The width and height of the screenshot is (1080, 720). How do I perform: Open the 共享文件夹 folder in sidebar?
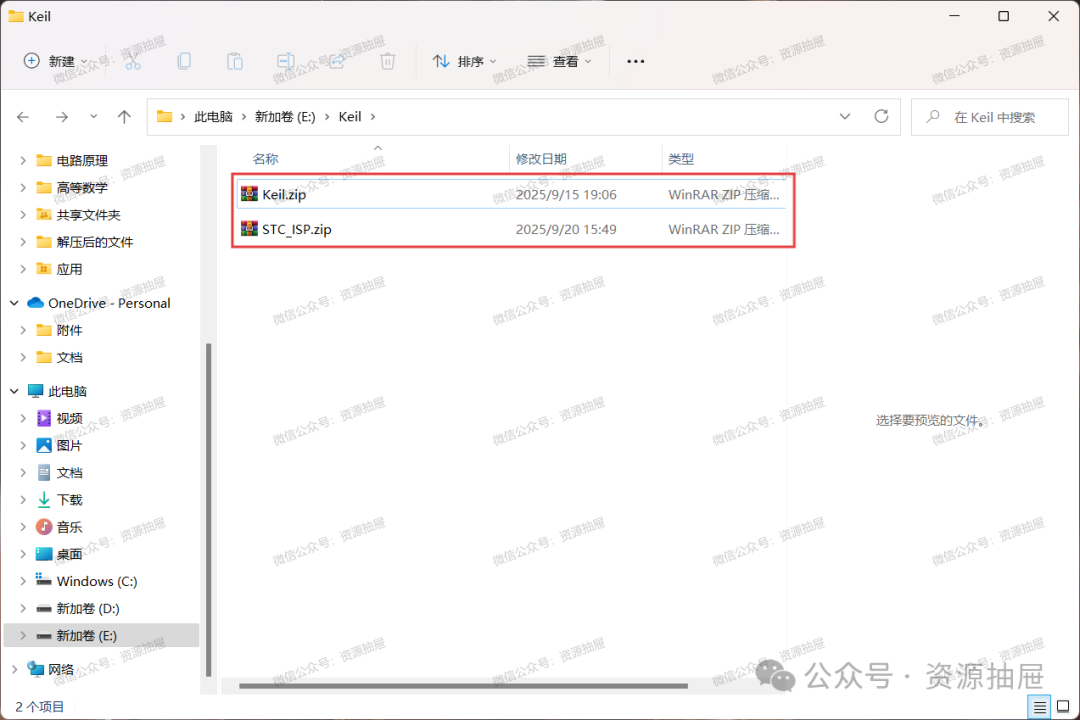(88, 215)
